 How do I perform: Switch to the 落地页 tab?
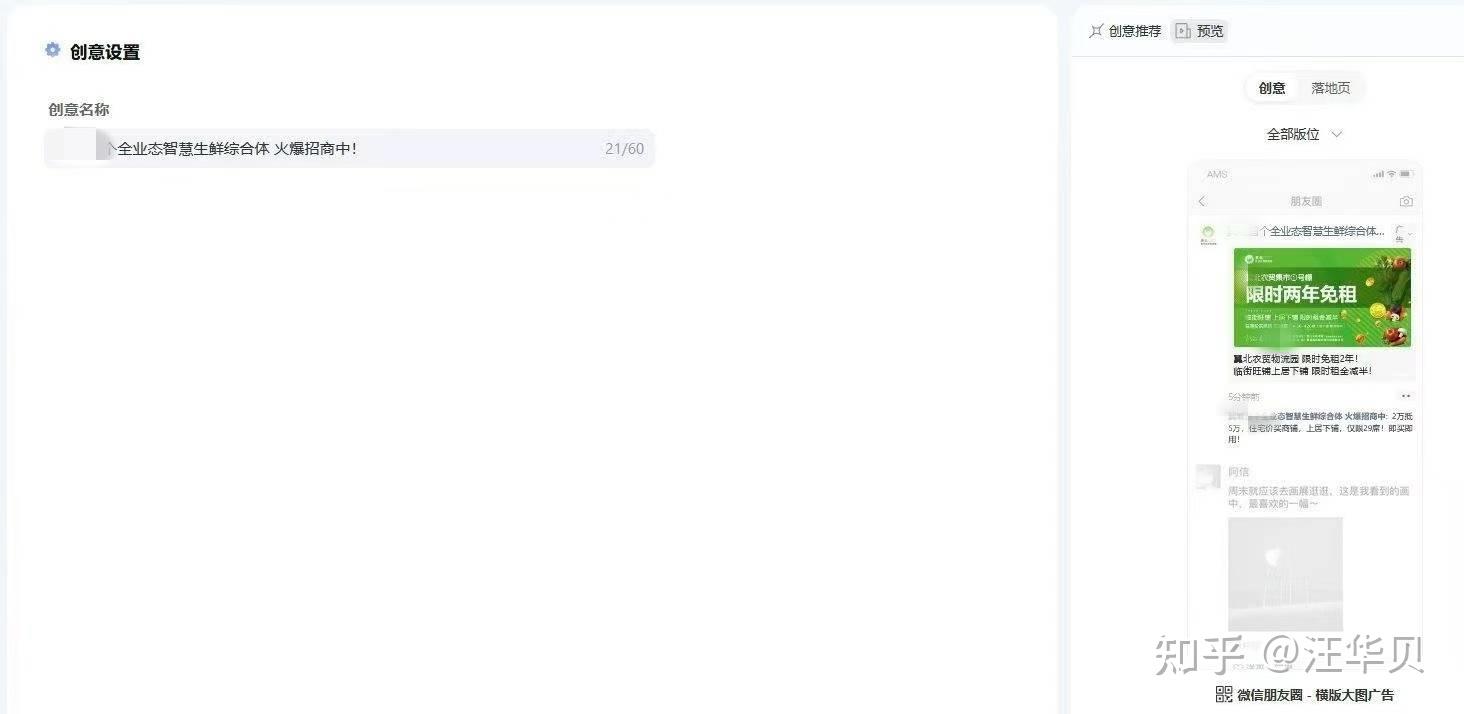[1331, 88]
